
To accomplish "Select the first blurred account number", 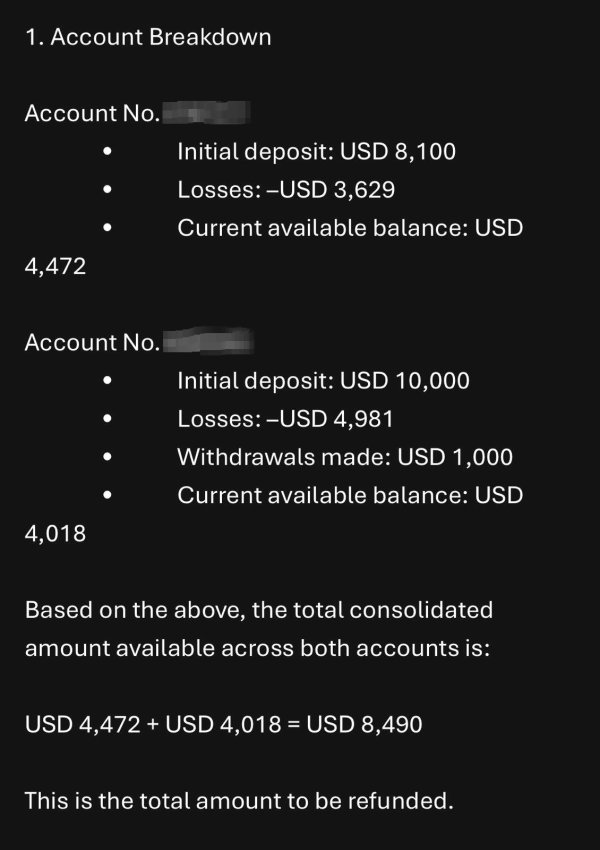I will [x=206, y=112].
